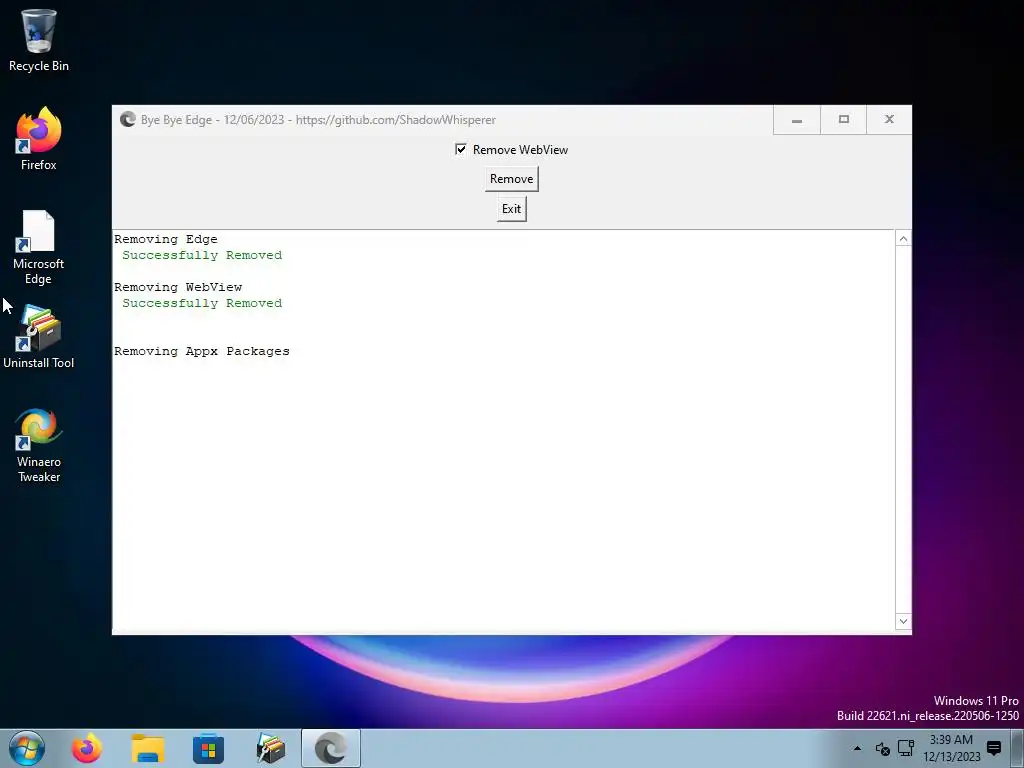Select the Firefox desktop shortcut
Screen dimensions: 1024x768
[39, 139]
